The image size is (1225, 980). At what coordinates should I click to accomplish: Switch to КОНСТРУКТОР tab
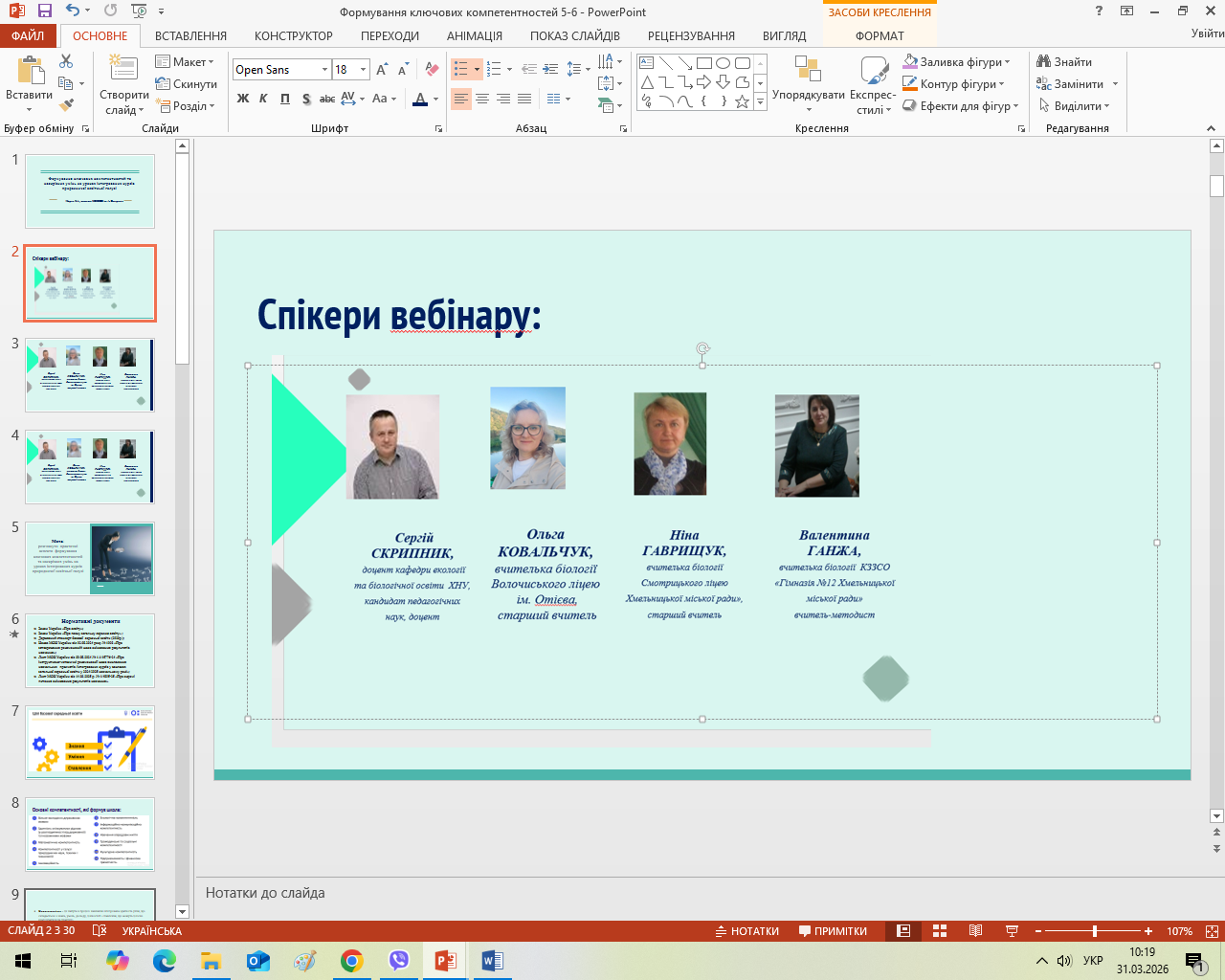294,35
